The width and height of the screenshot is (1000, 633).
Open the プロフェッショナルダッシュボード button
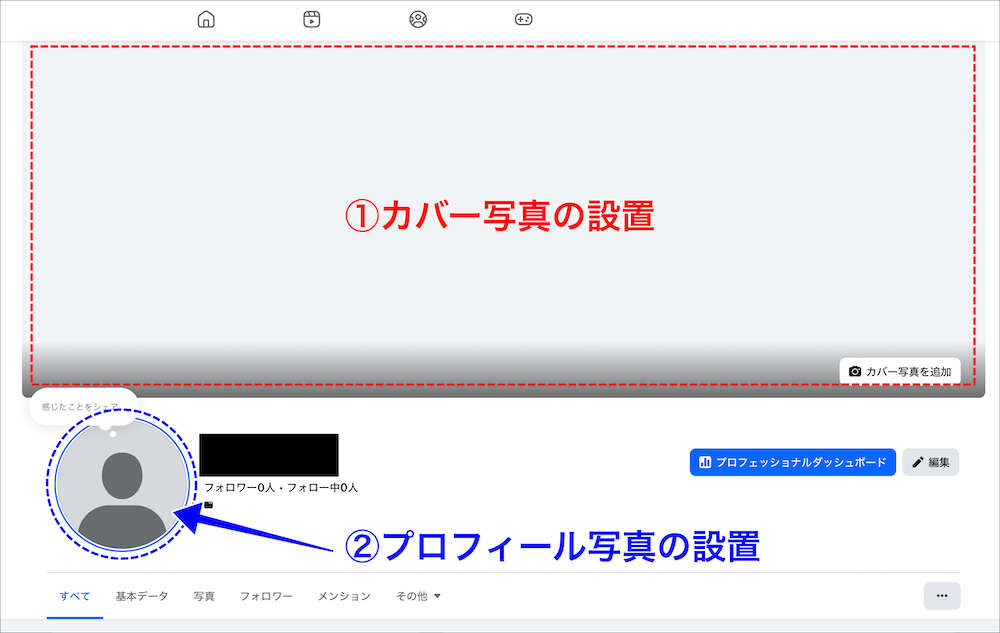(x=792, y=462)
